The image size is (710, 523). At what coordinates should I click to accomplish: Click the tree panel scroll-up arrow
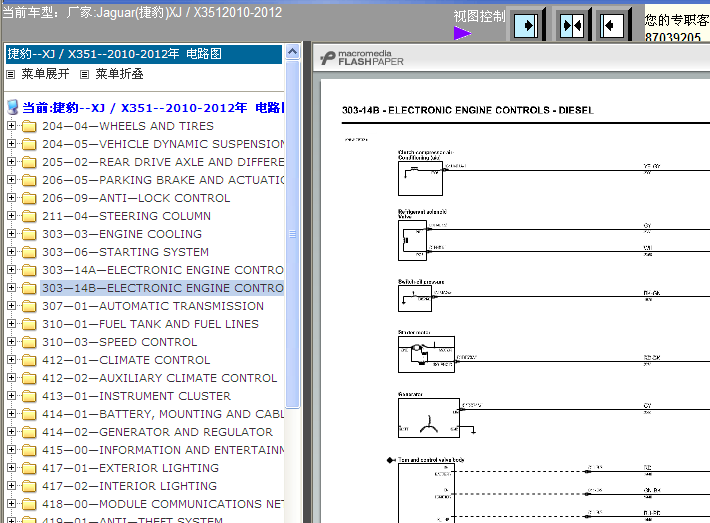pyautogui.click(x=293, y=52)
